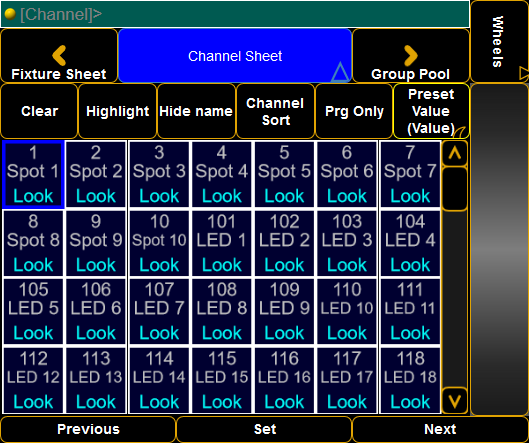Toggle Prg Only filter

coord(354,111)
